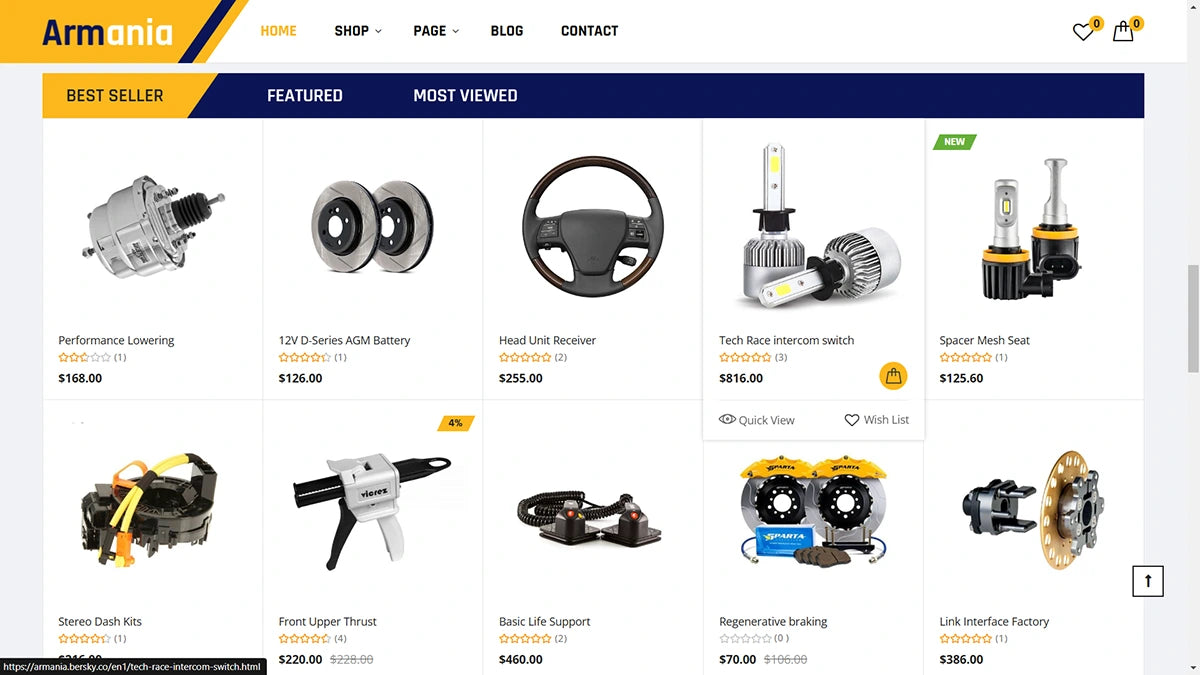Viewport: 1200px width, 675px height.
Task: Click the Quick View eye icon
Action: pos(727,420)
